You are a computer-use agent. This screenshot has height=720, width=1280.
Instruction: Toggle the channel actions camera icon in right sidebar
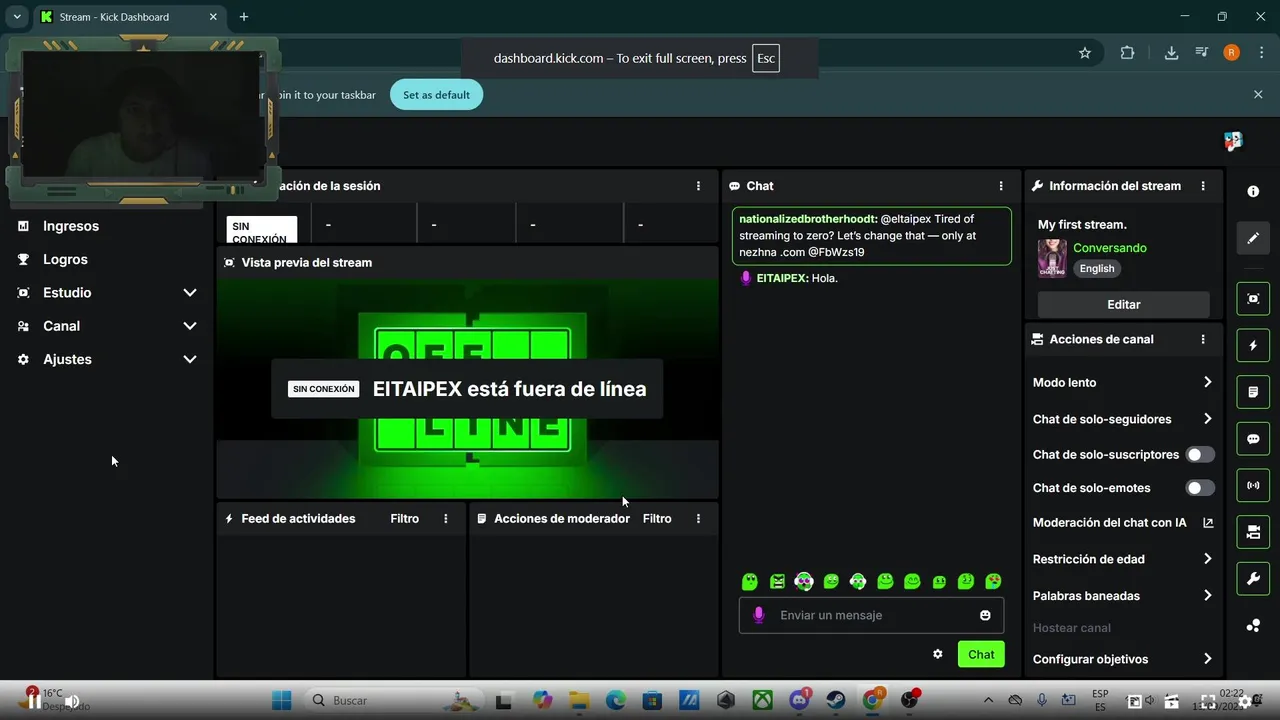(x=1253, y=532)
